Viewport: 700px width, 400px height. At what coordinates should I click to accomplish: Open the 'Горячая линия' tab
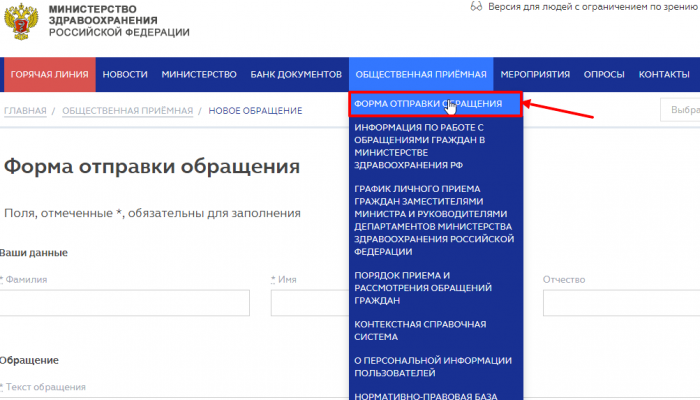[49, 75]
